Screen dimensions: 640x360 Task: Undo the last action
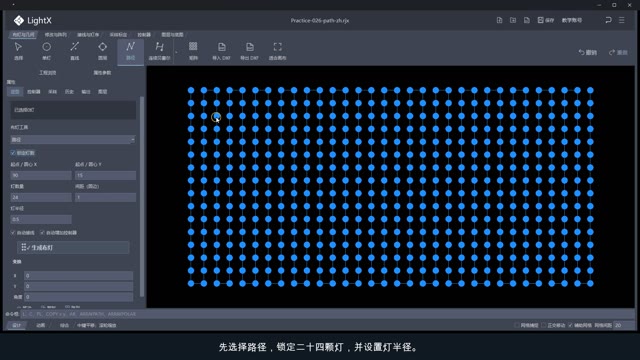[587, 52]
